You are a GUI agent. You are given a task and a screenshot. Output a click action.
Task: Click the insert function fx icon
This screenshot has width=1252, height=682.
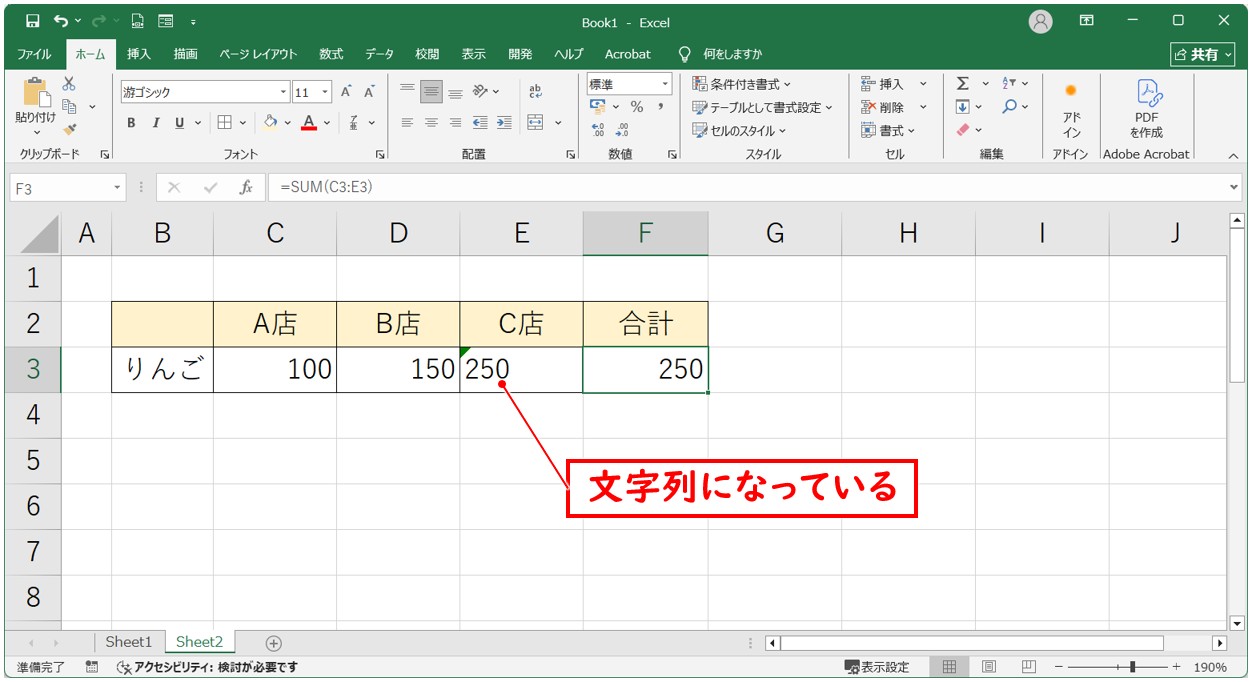coord(246,187)
